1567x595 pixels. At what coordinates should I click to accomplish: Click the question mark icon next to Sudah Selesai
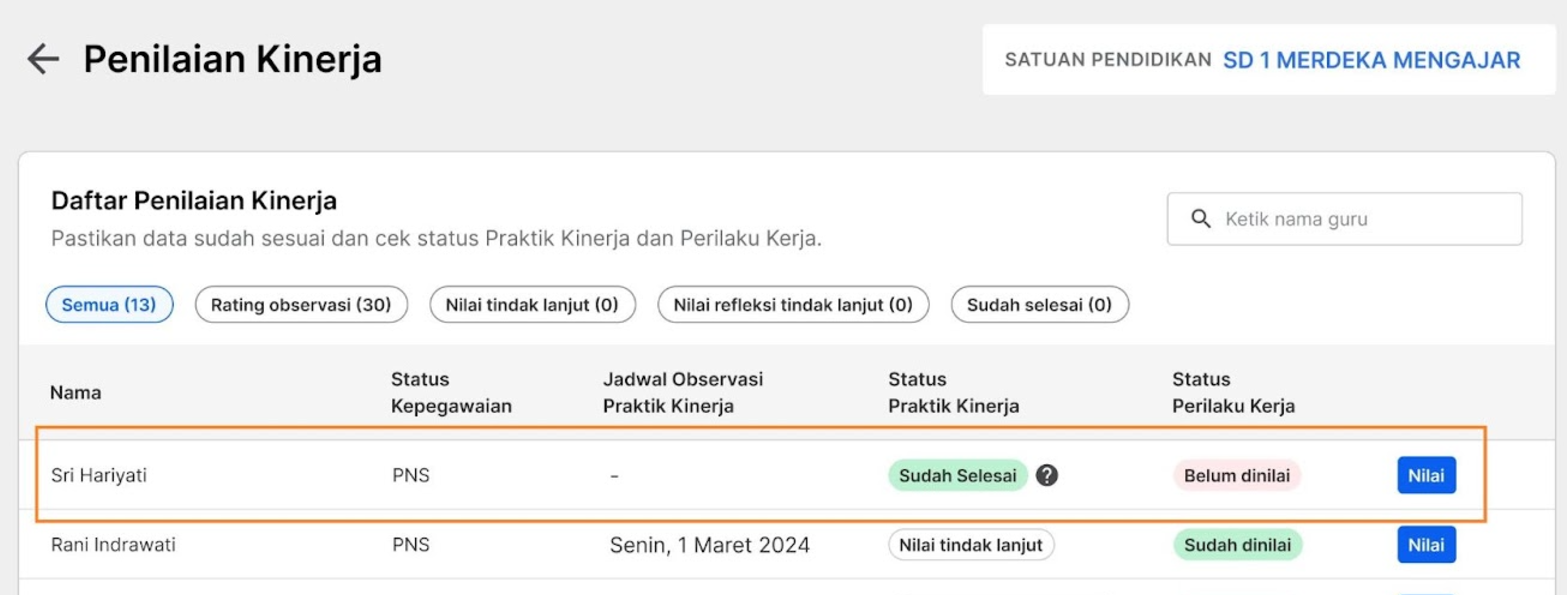[1046, 476]
